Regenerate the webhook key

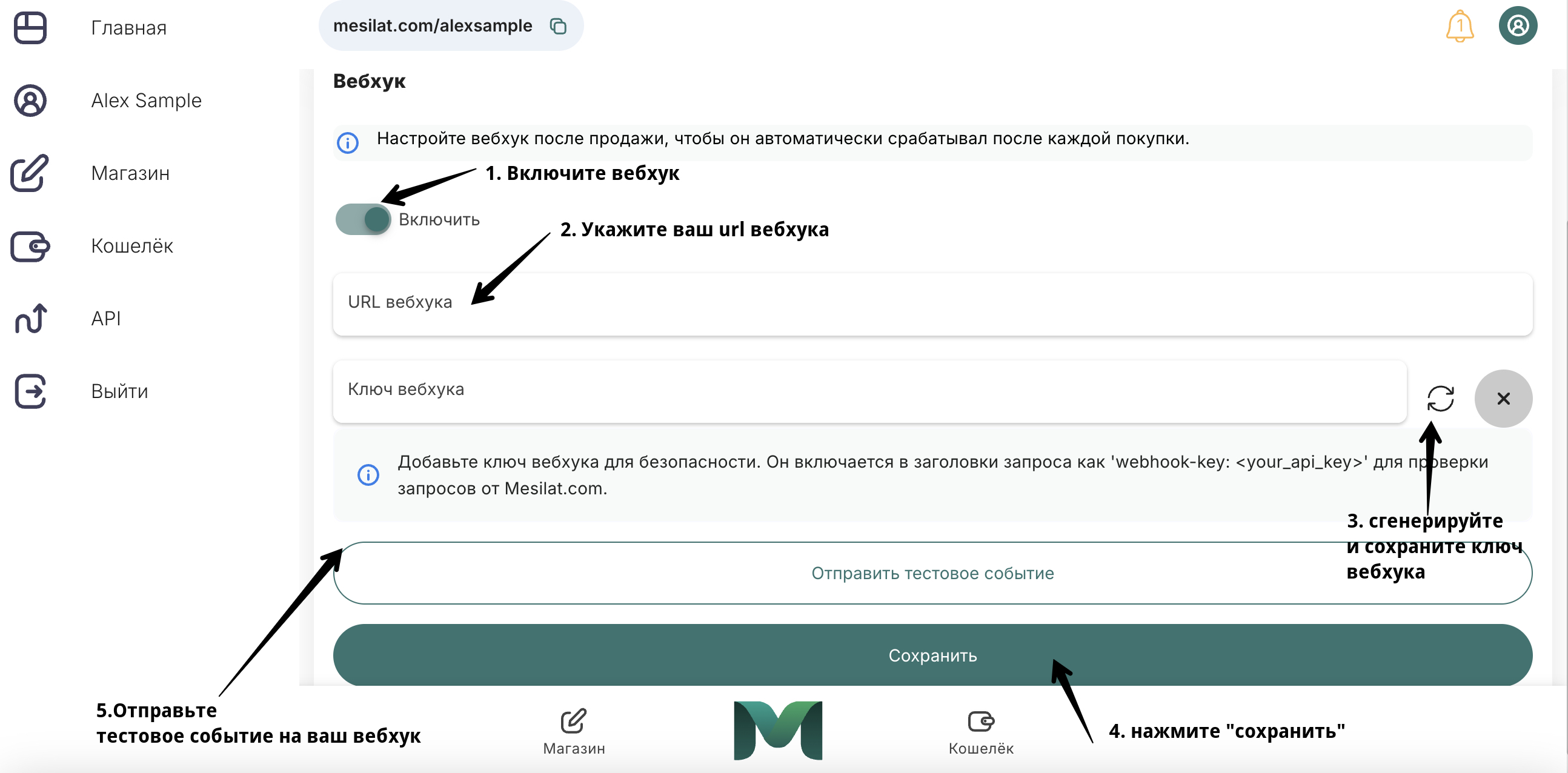click(1440, 398)
